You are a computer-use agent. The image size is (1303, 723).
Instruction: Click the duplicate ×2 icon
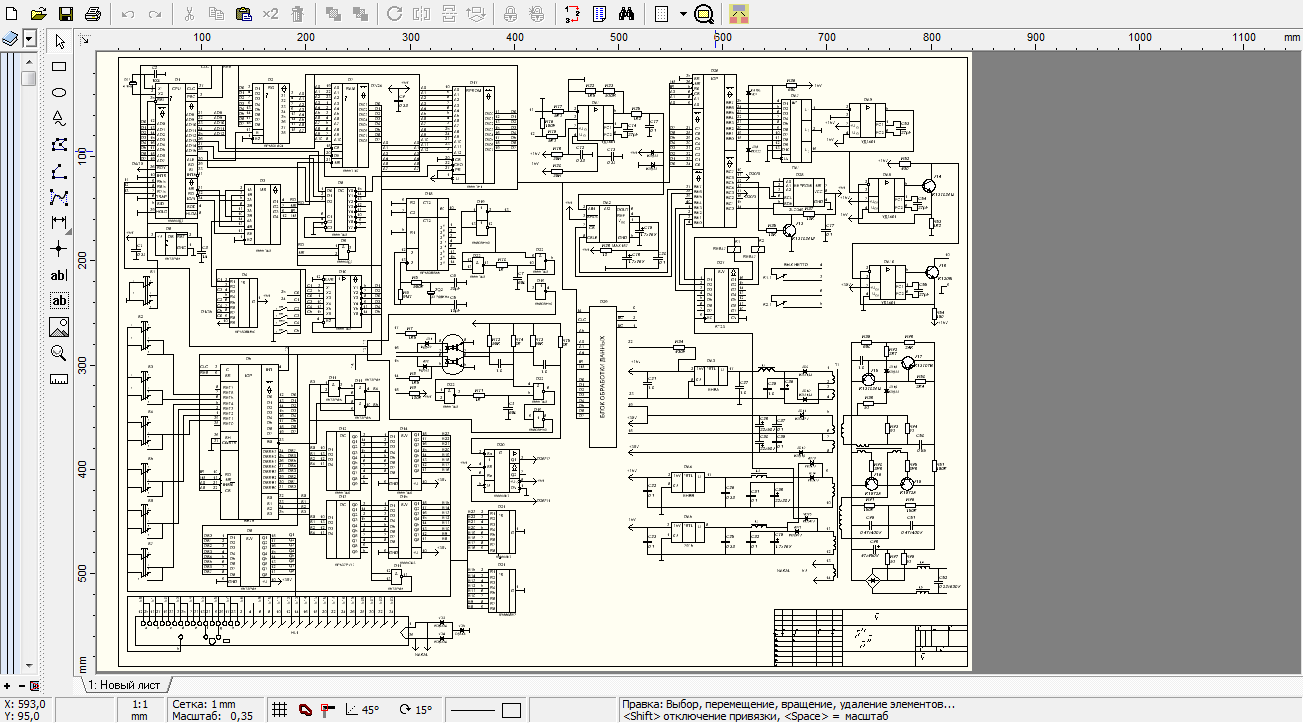click(270, 14)
